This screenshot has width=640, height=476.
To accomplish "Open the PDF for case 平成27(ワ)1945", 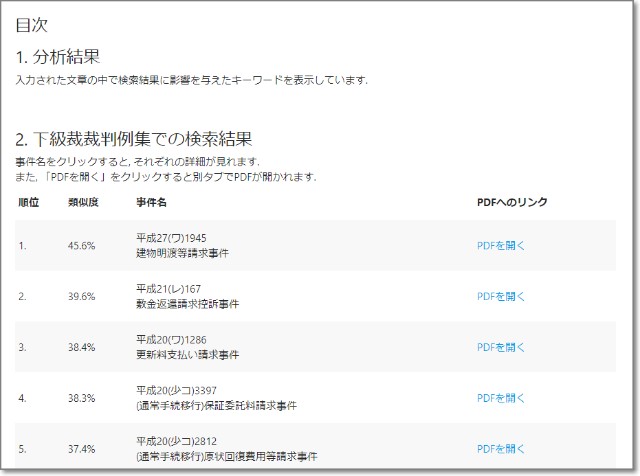I will tap(500, 245).
